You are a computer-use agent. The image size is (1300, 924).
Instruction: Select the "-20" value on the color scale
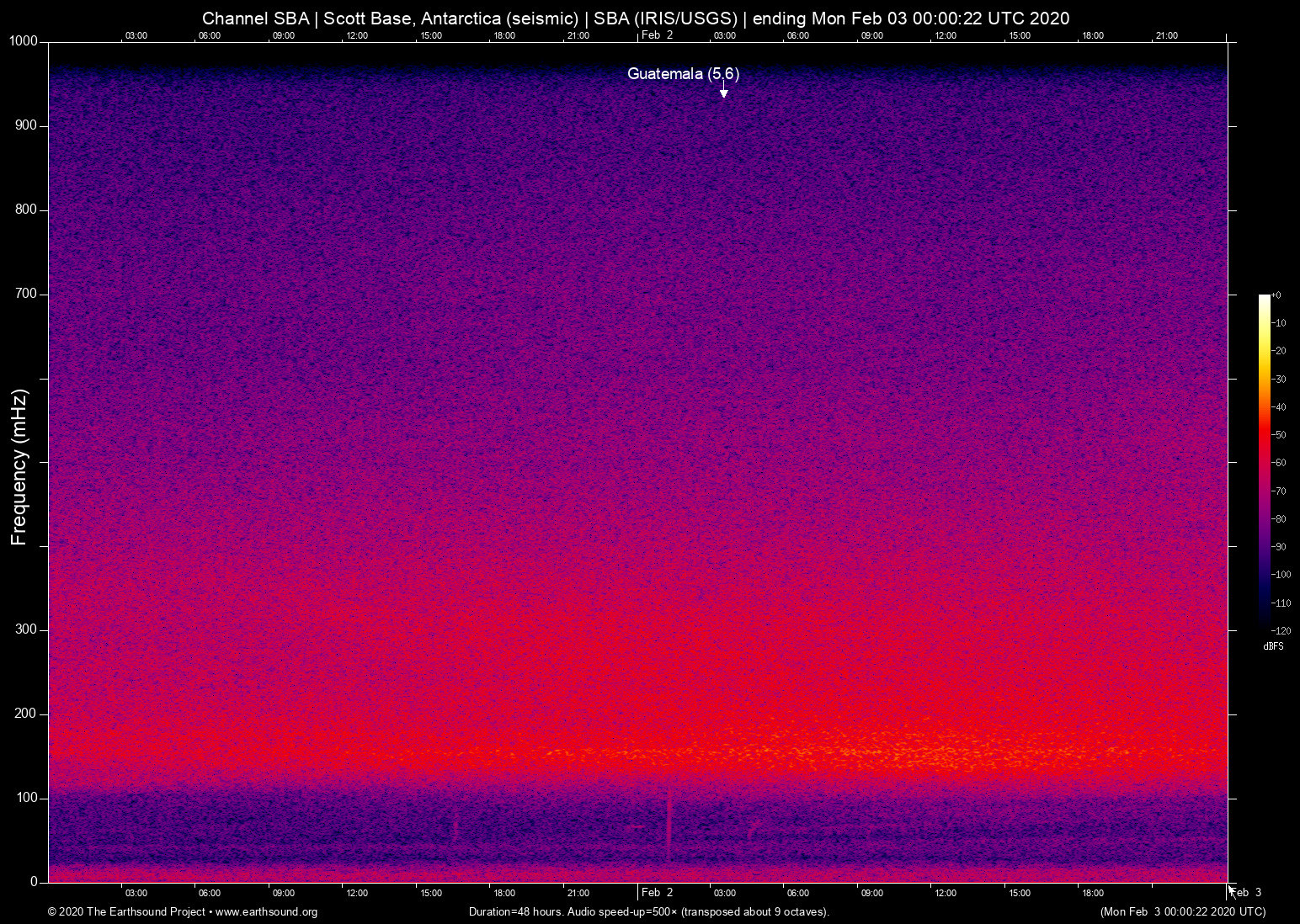pyautogui.click(x=1278, y=351)
